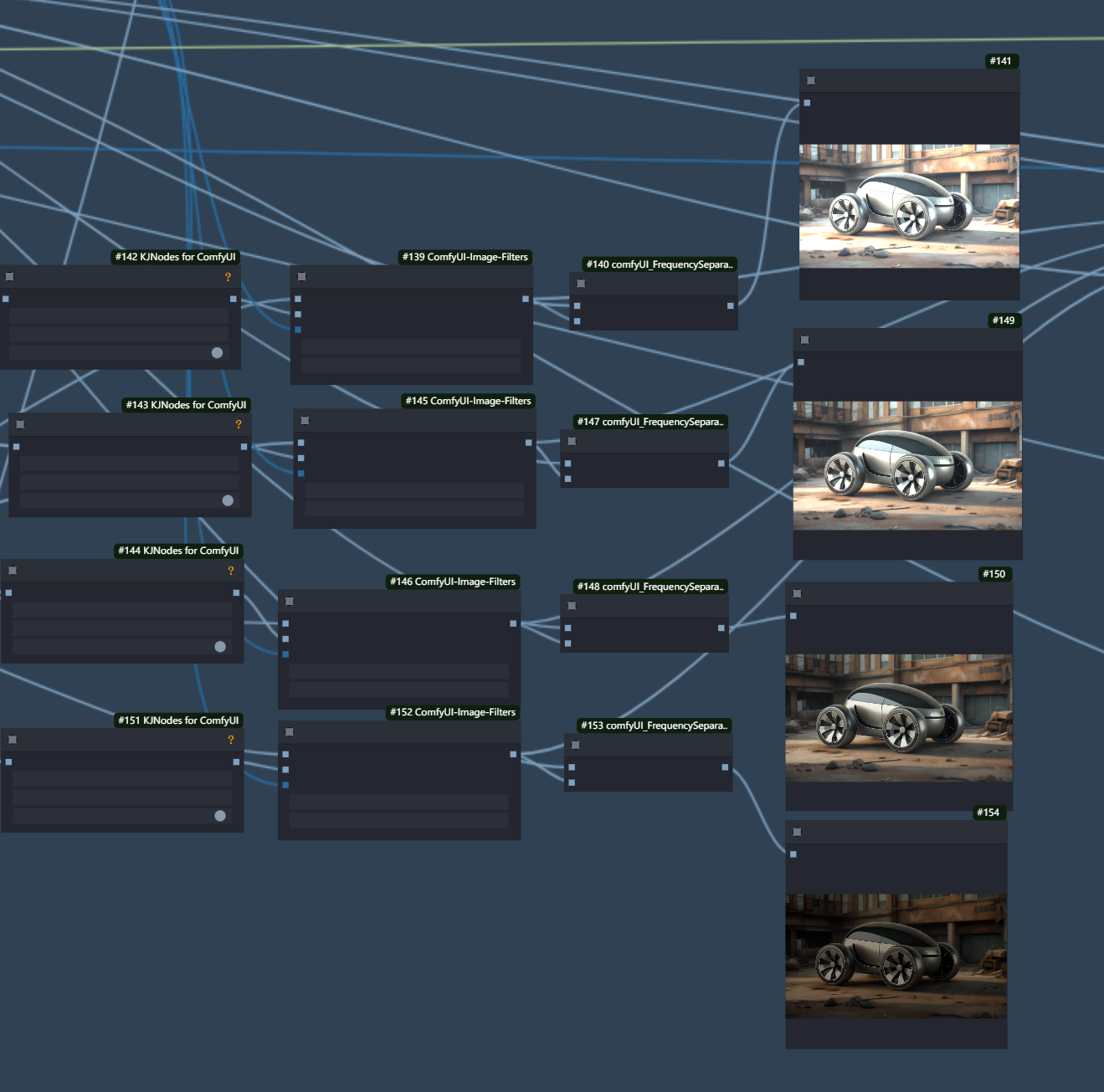This screenshot has height=1092, width=1104.
Task: Click the output slot of node #151
Action: click(237, 762)
